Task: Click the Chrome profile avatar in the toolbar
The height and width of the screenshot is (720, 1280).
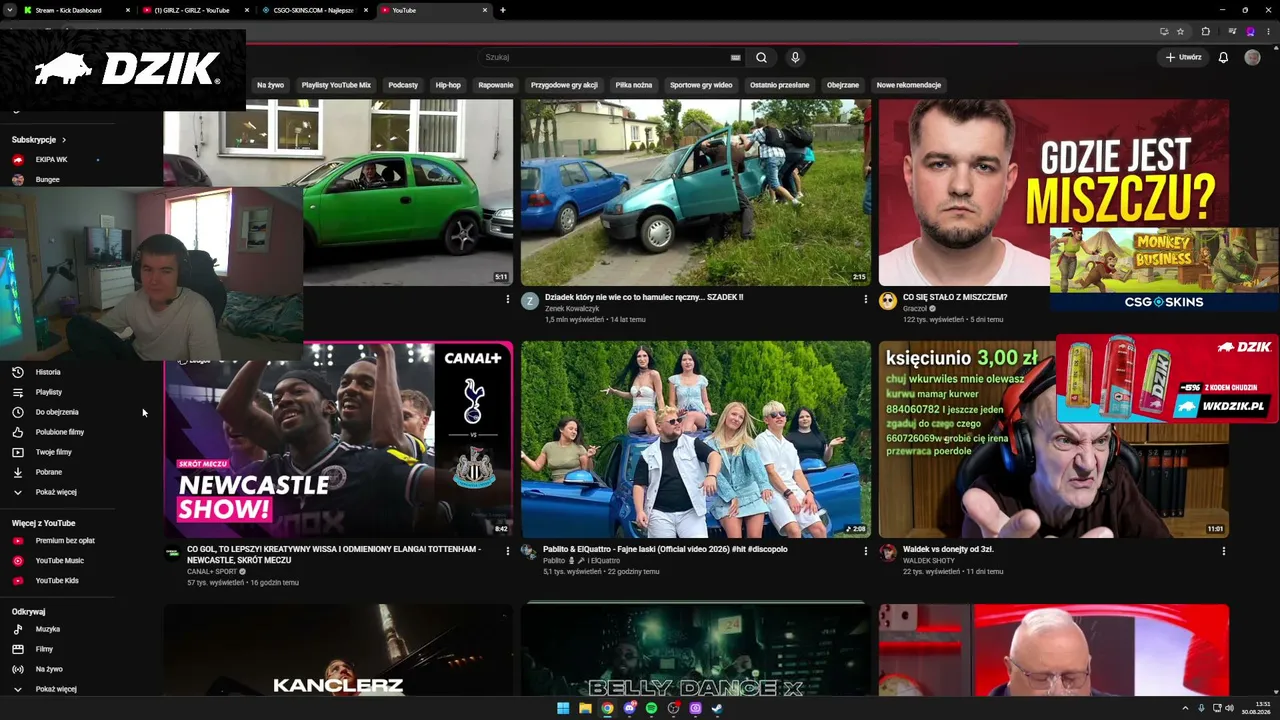Action: click(1250, 31)
